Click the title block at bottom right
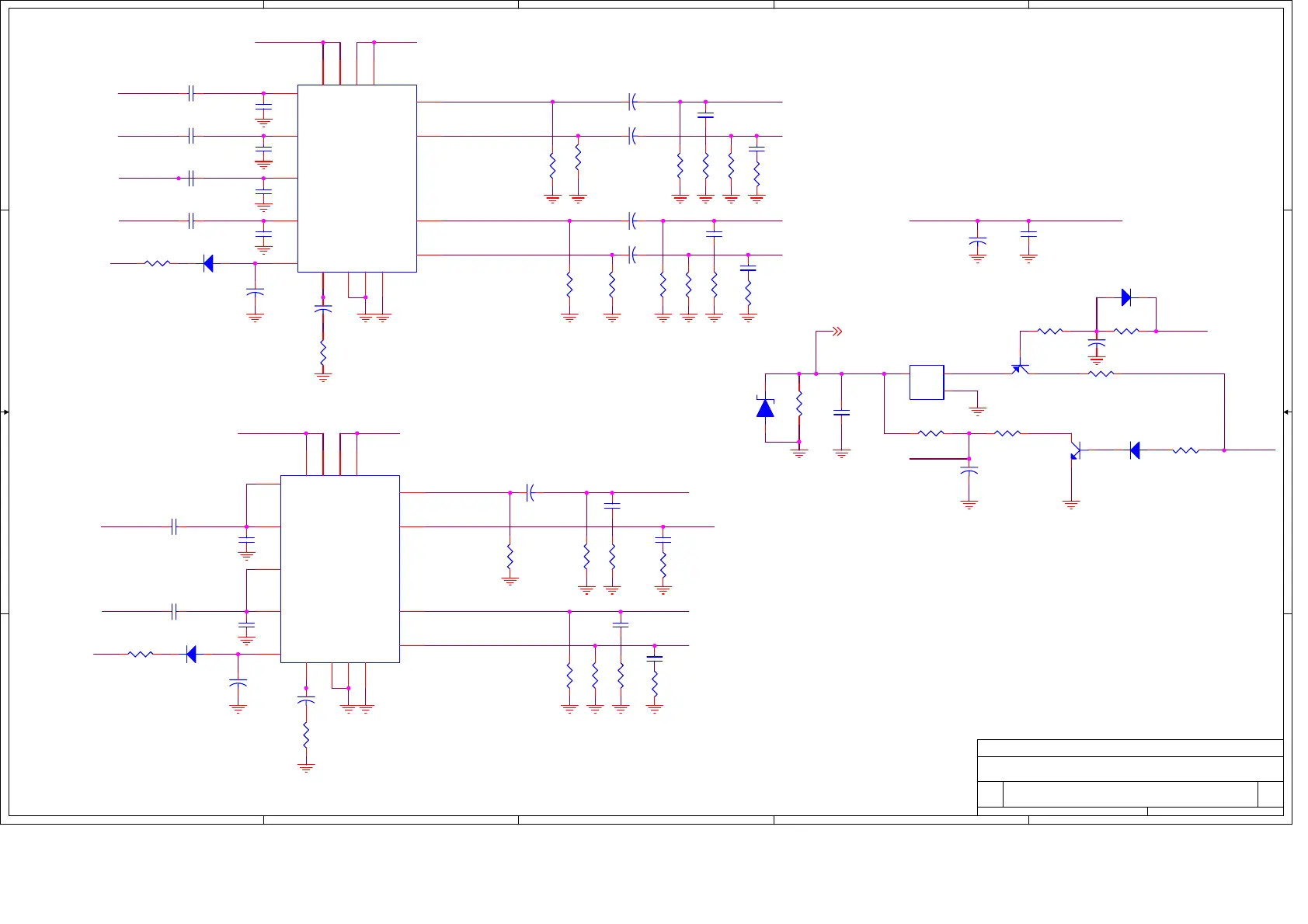 click(x=1129, y=776)
